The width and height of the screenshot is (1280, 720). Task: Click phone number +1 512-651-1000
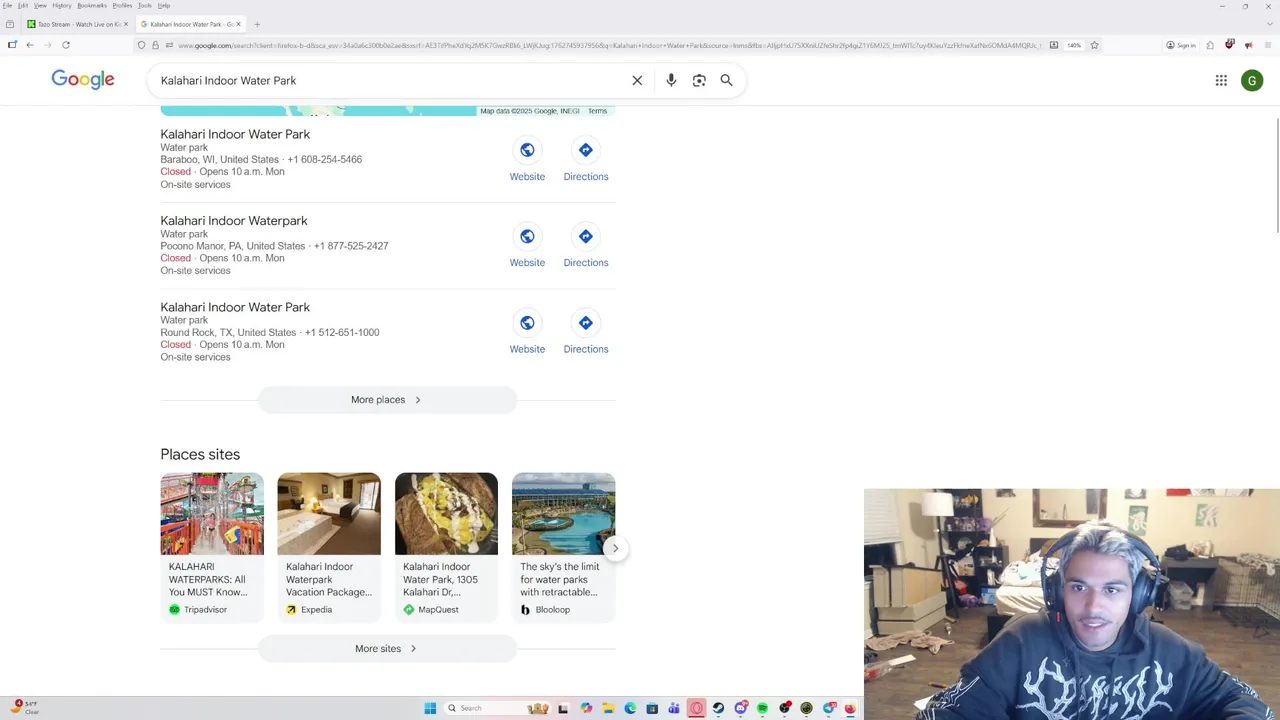342,333
